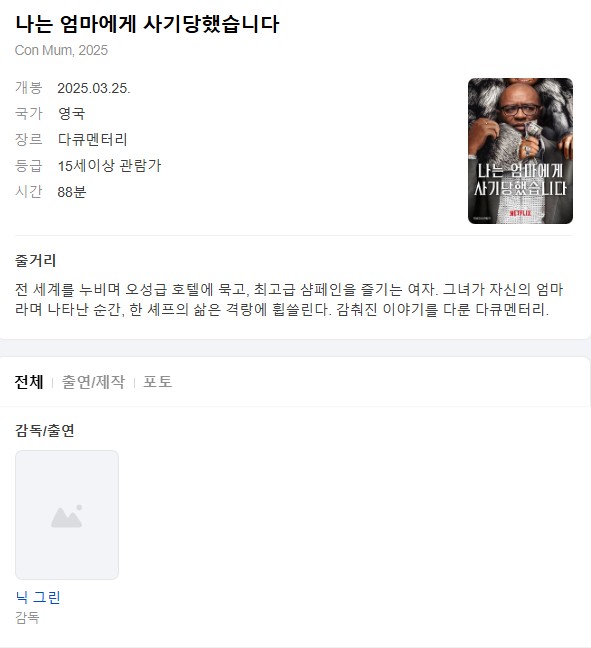Click the movie title 나는 엄마에게 사기당했습니다

click(148, 24)
